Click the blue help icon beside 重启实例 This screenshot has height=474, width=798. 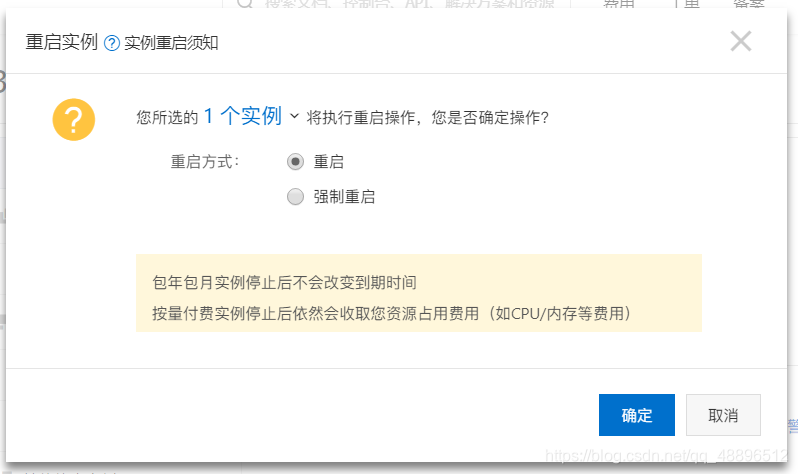click(x=112, y=43)
